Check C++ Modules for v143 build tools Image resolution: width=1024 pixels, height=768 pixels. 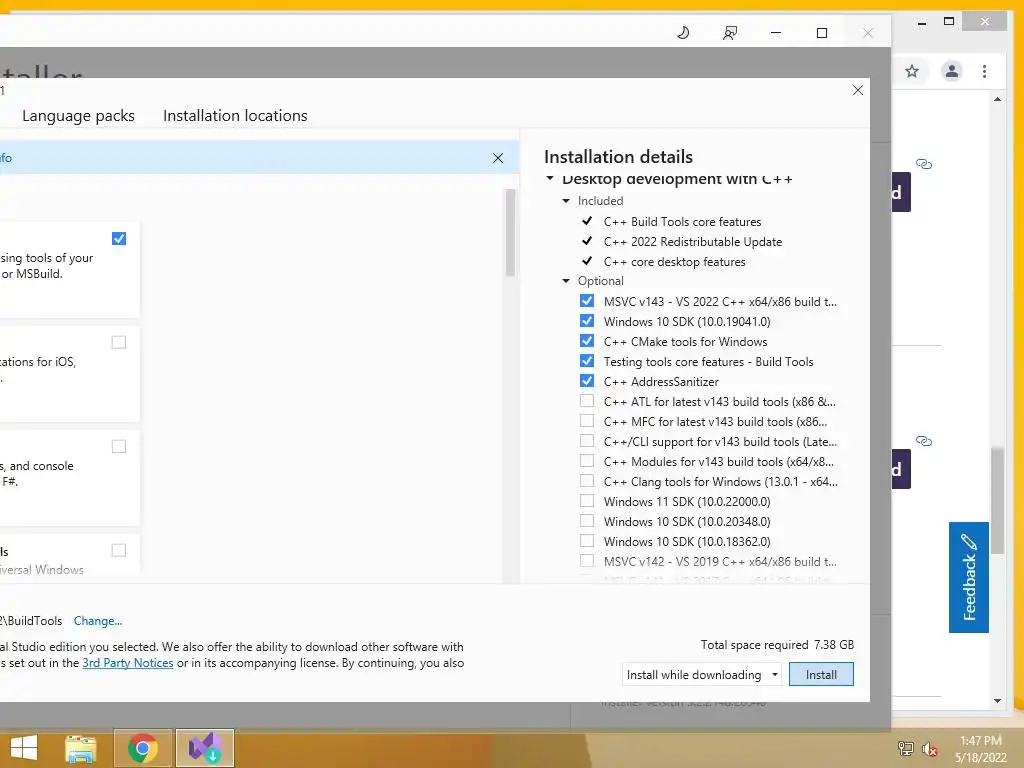pyautogui.click(x=586, y=461)
